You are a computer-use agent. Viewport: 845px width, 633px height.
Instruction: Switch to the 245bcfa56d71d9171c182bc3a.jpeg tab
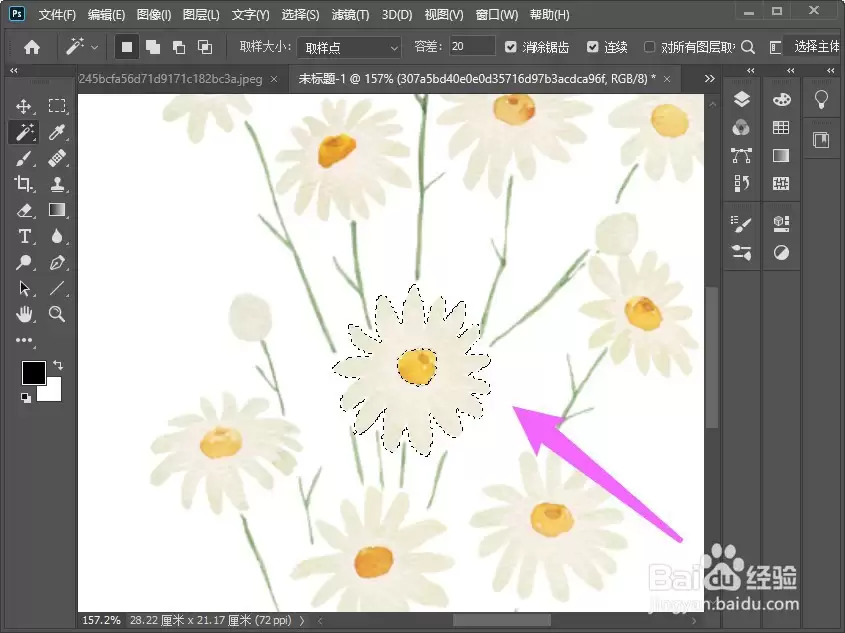click(171, 79)
